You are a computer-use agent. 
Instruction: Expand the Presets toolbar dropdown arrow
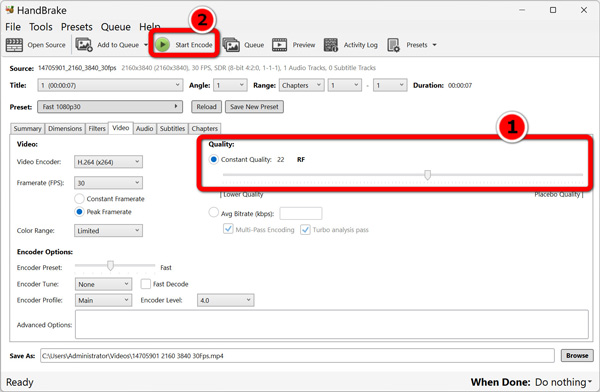(x=434, y=45)
